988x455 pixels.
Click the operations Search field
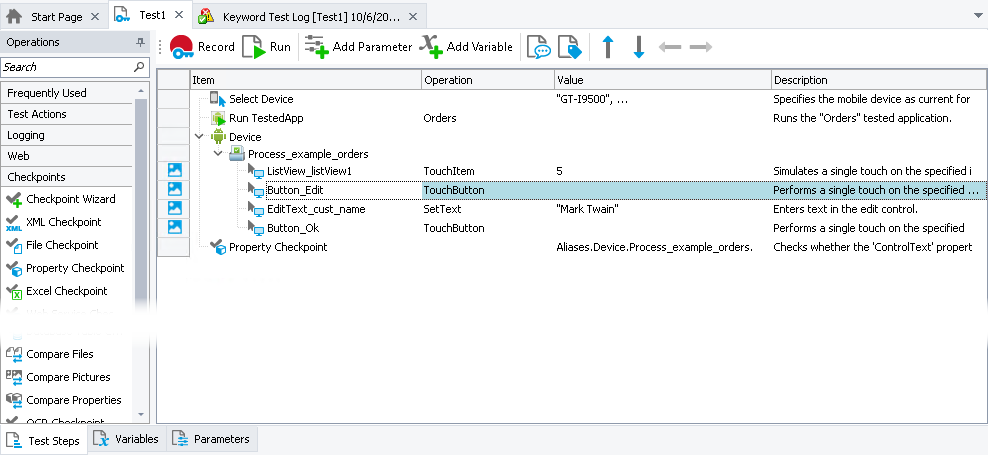[x=66, y=67]
